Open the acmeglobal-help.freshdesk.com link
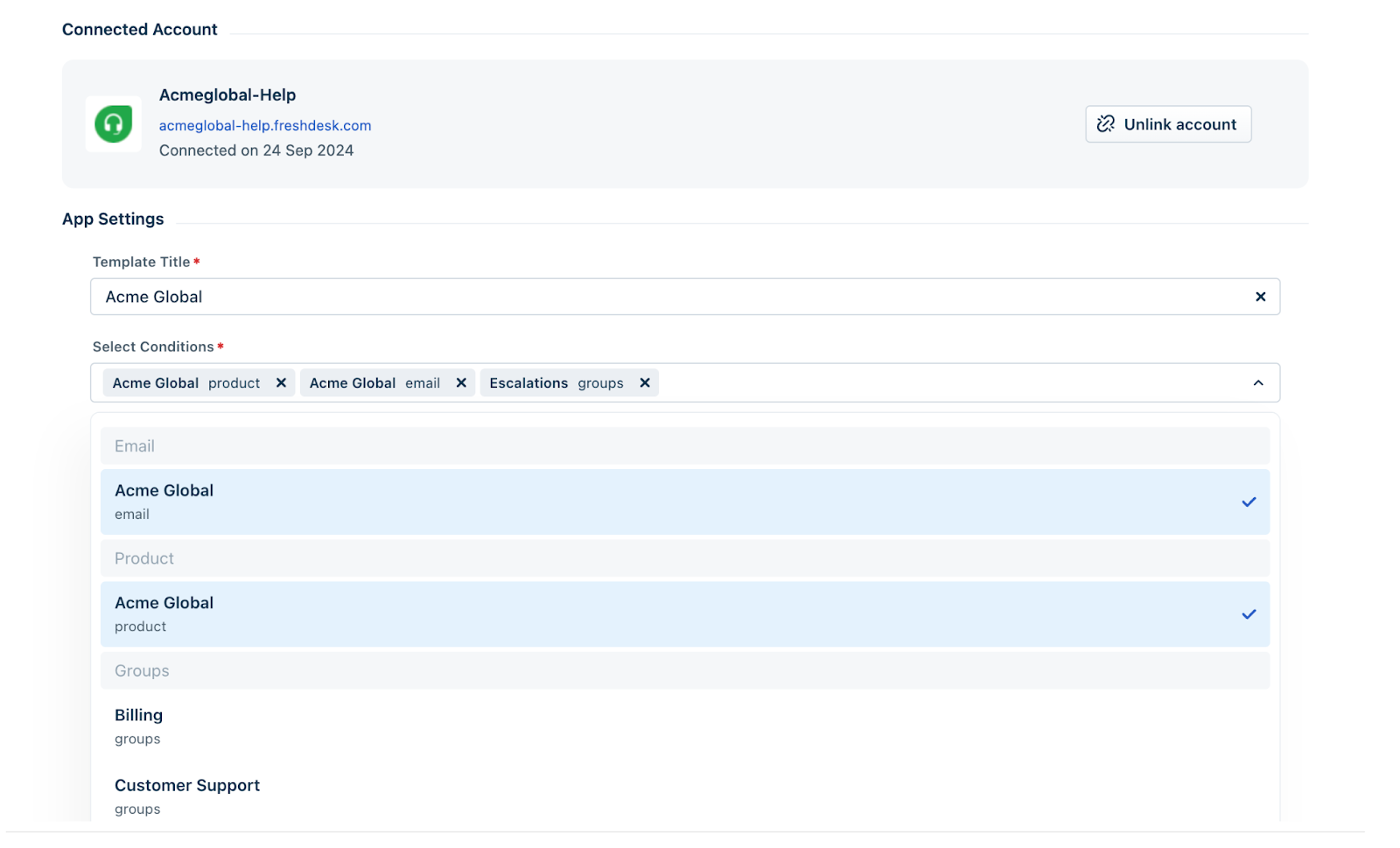This screenshot has height=848, width=1400. (265, 125)
